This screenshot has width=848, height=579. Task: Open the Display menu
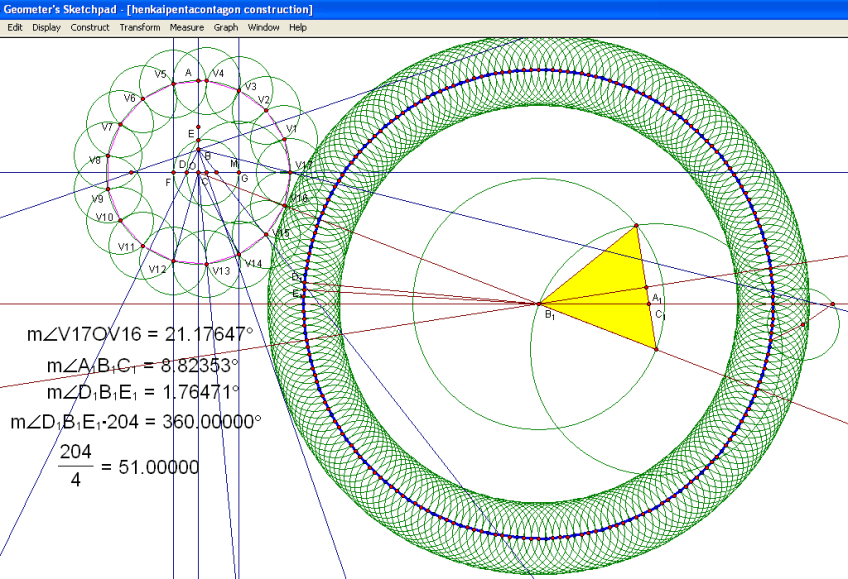pos(46,27)
